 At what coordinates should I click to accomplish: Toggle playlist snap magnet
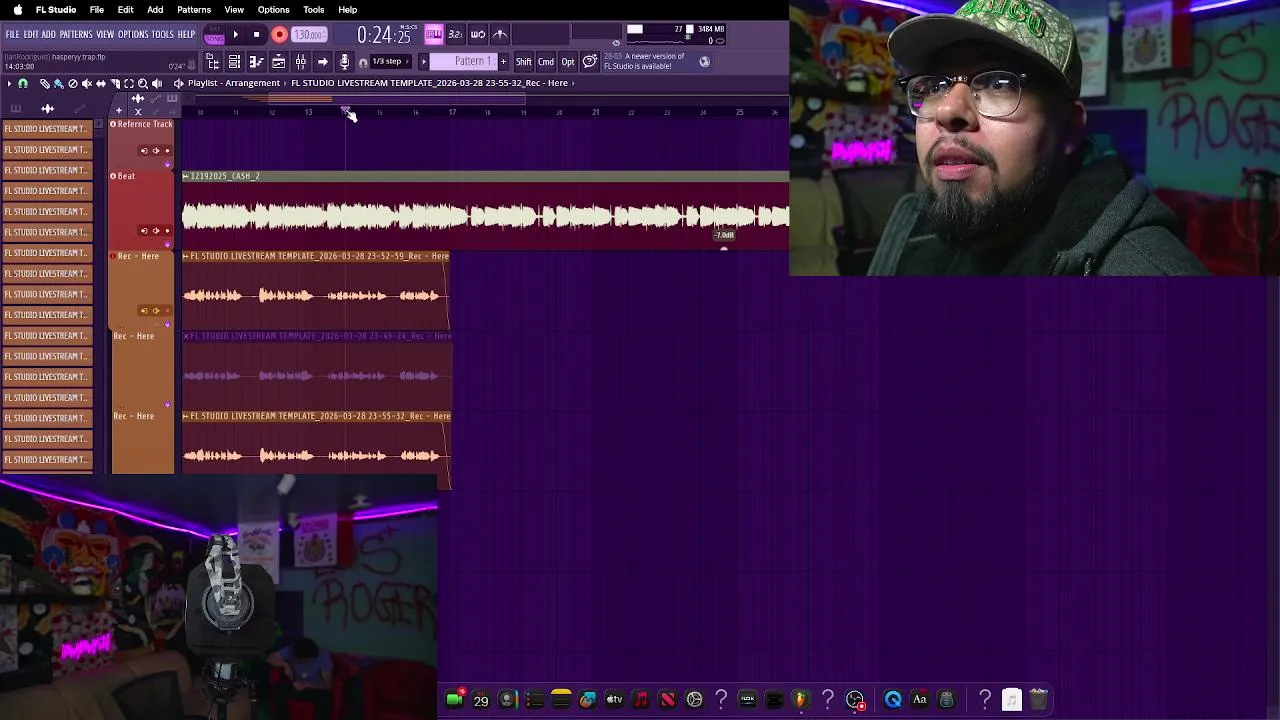click(23, 84)
